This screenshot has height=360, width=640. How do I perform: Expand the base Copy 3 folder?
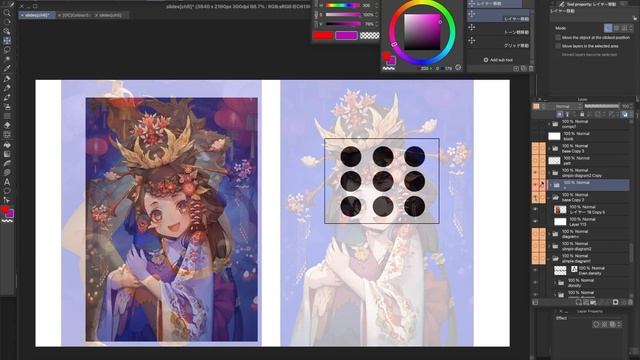click(x=549, y=148)
